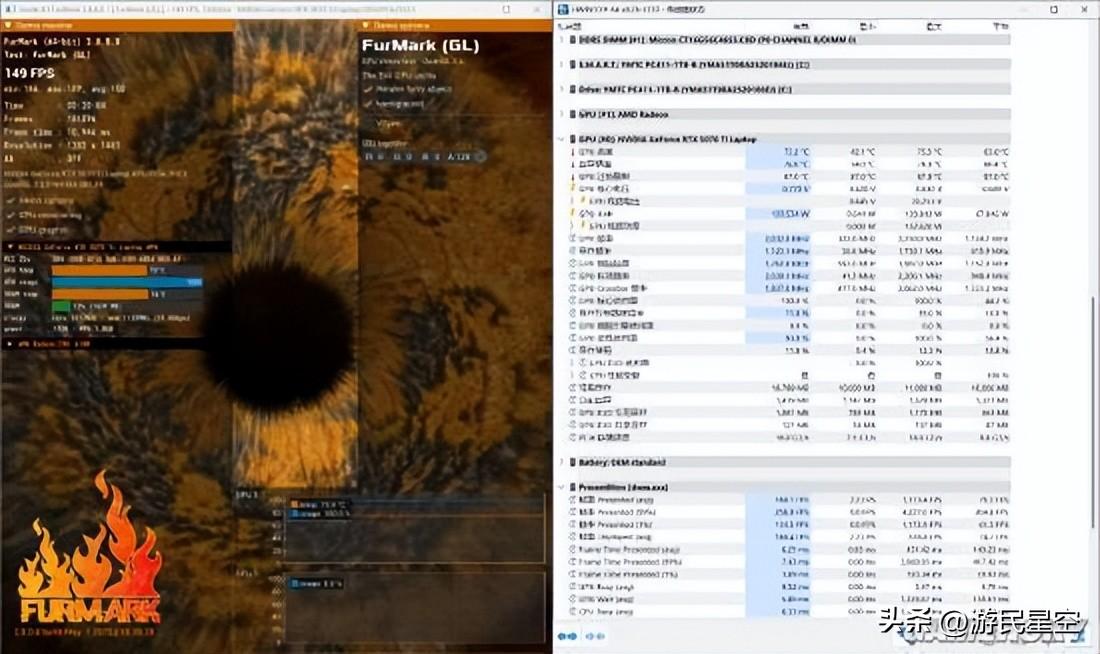Expand the DDR5 DIMM sensor group
Viewport: 1100px width, 654px height.
(x=561, y=40)
